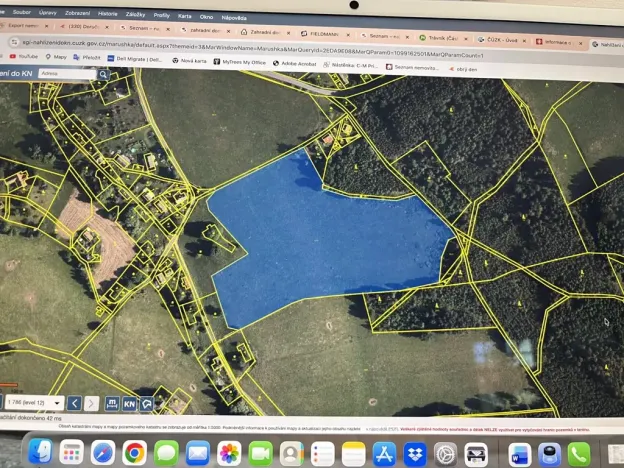Image resolution: width=624 pixels, height=468 pixels.
Task: Open Safari from the Dock
Action: 103,453
